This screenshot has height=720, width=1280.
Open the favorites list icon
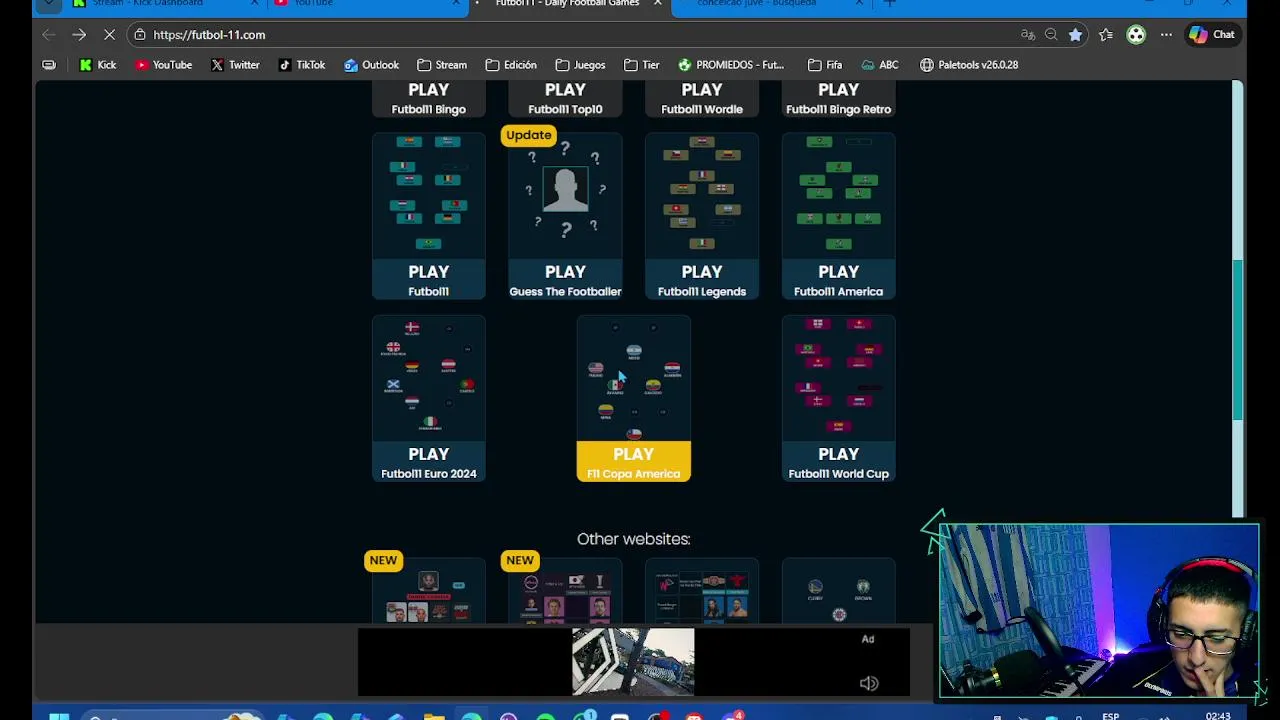point(1106,35)
